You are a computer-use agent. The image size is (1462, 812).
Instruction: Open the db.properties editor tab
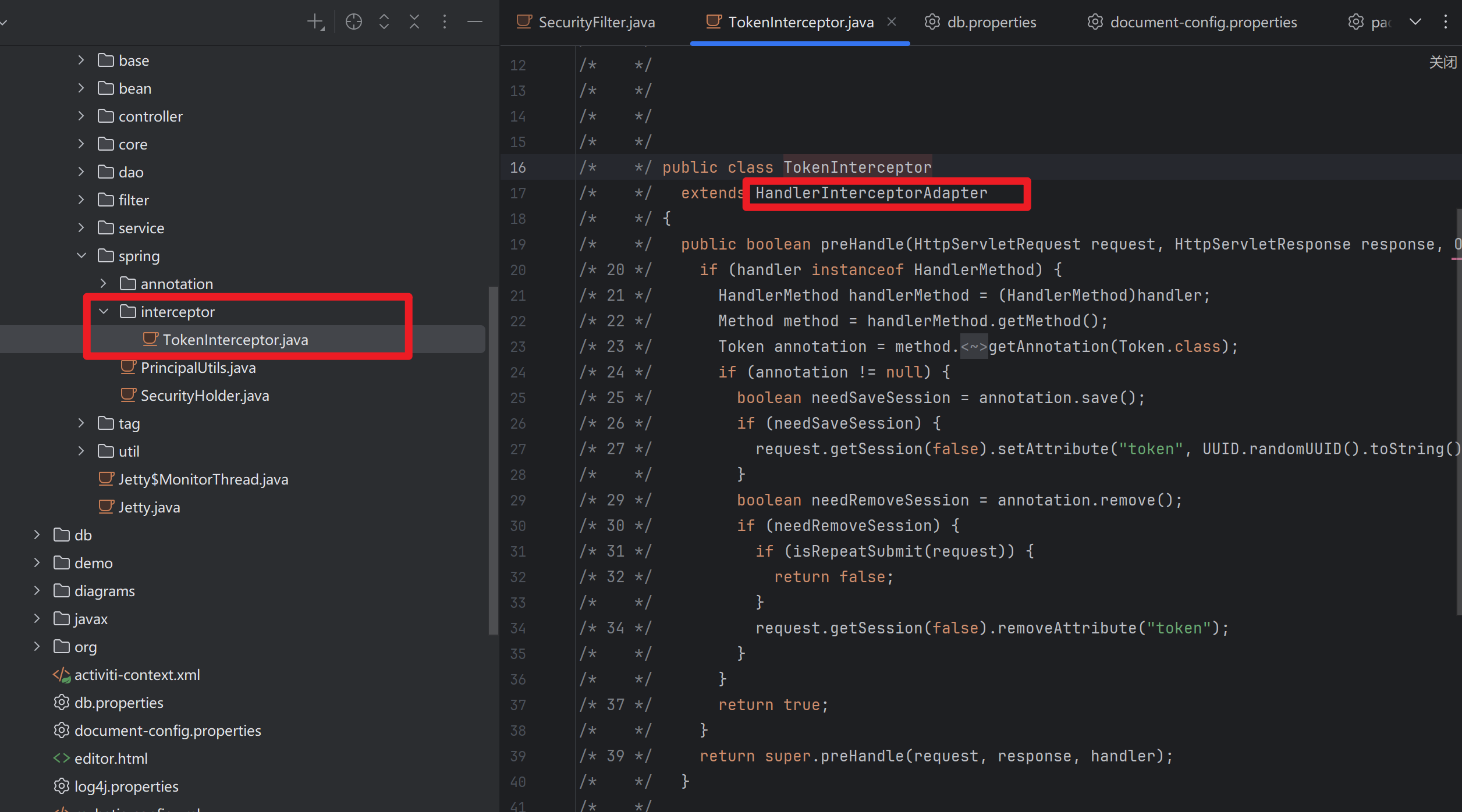coord(991,22)
